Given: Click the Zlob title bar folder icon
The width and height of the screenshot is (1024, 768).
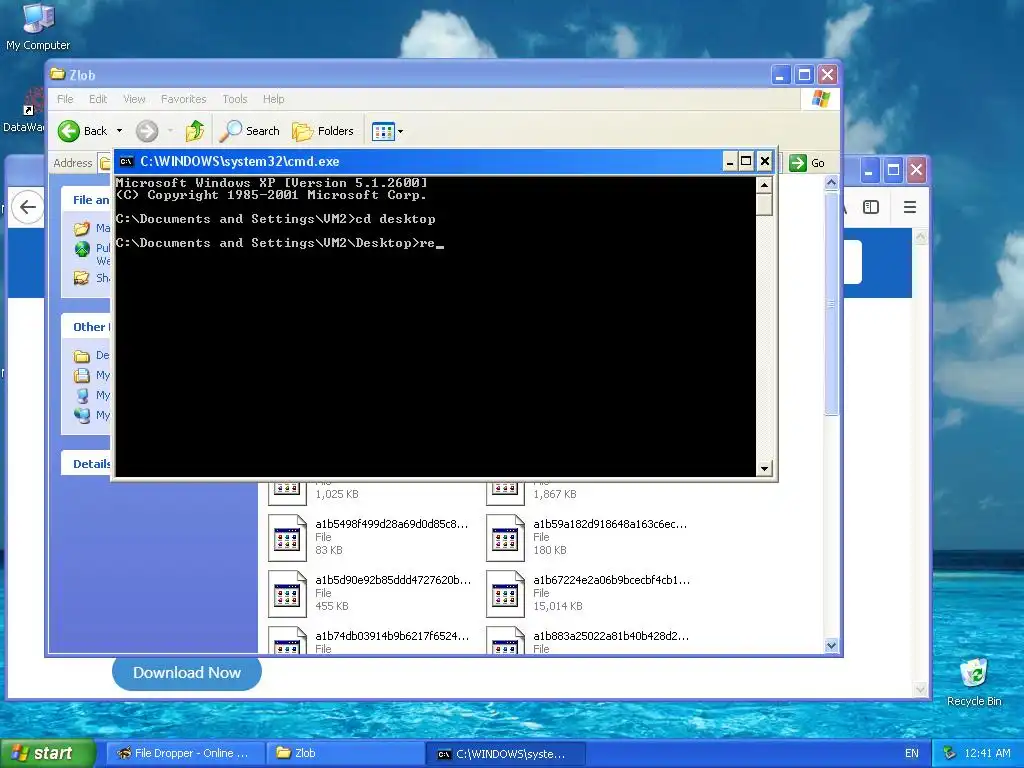Looking at the screenshot, I should [58, 74].
